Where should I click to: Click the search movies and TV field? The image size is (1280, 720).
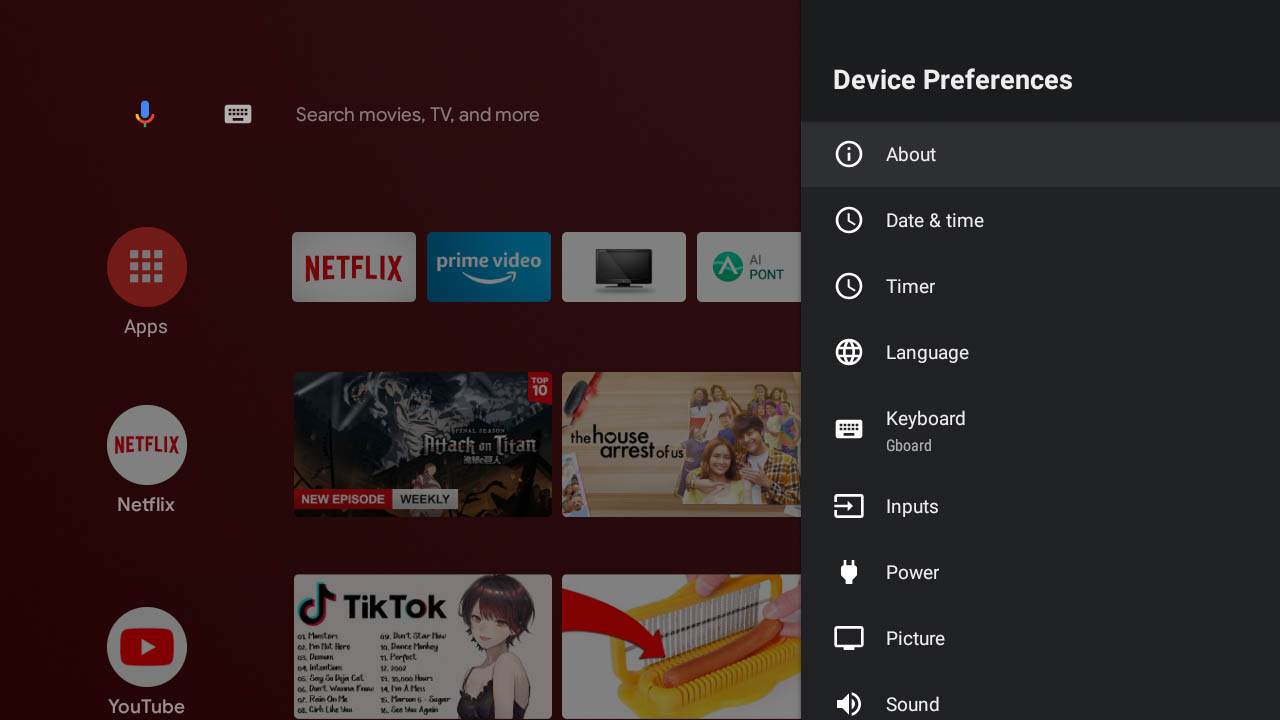tap(417, 115)
